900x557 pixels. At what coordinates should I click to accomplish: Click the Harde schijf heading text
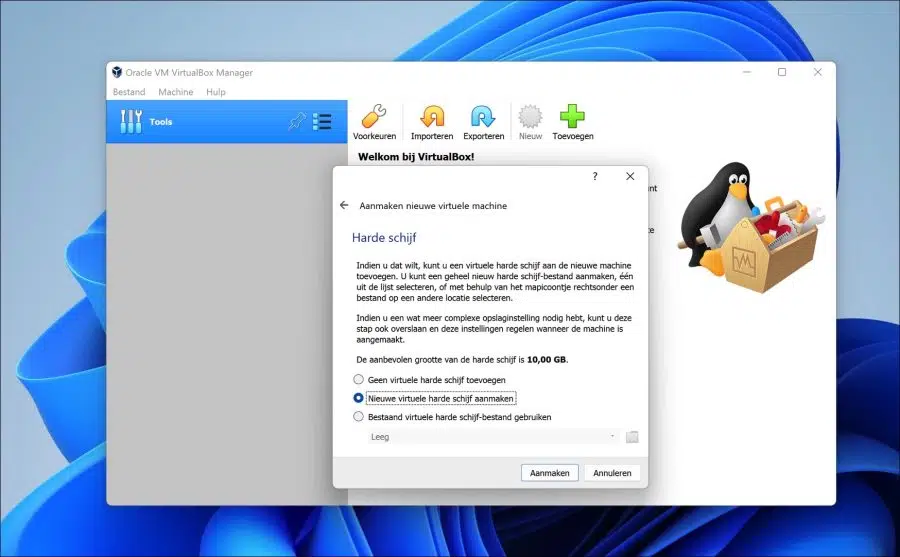(384, 238)
